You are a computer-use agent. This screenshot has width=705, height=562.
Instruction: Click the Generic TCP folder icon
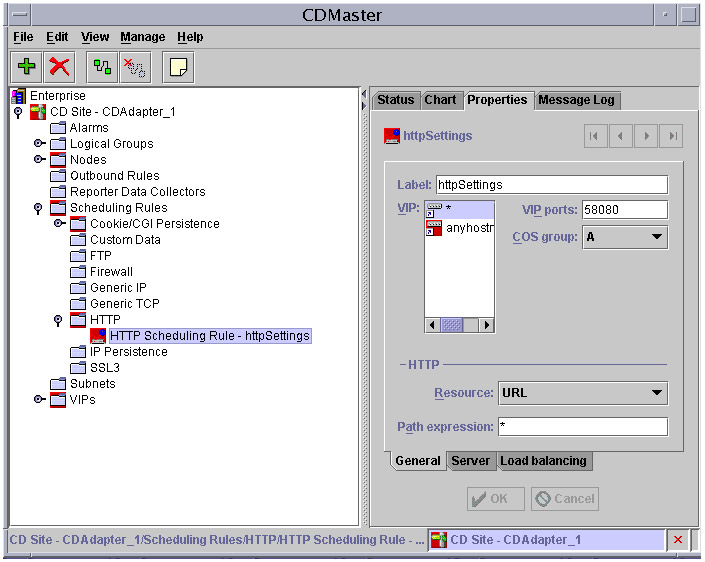(x=78, y=304)
